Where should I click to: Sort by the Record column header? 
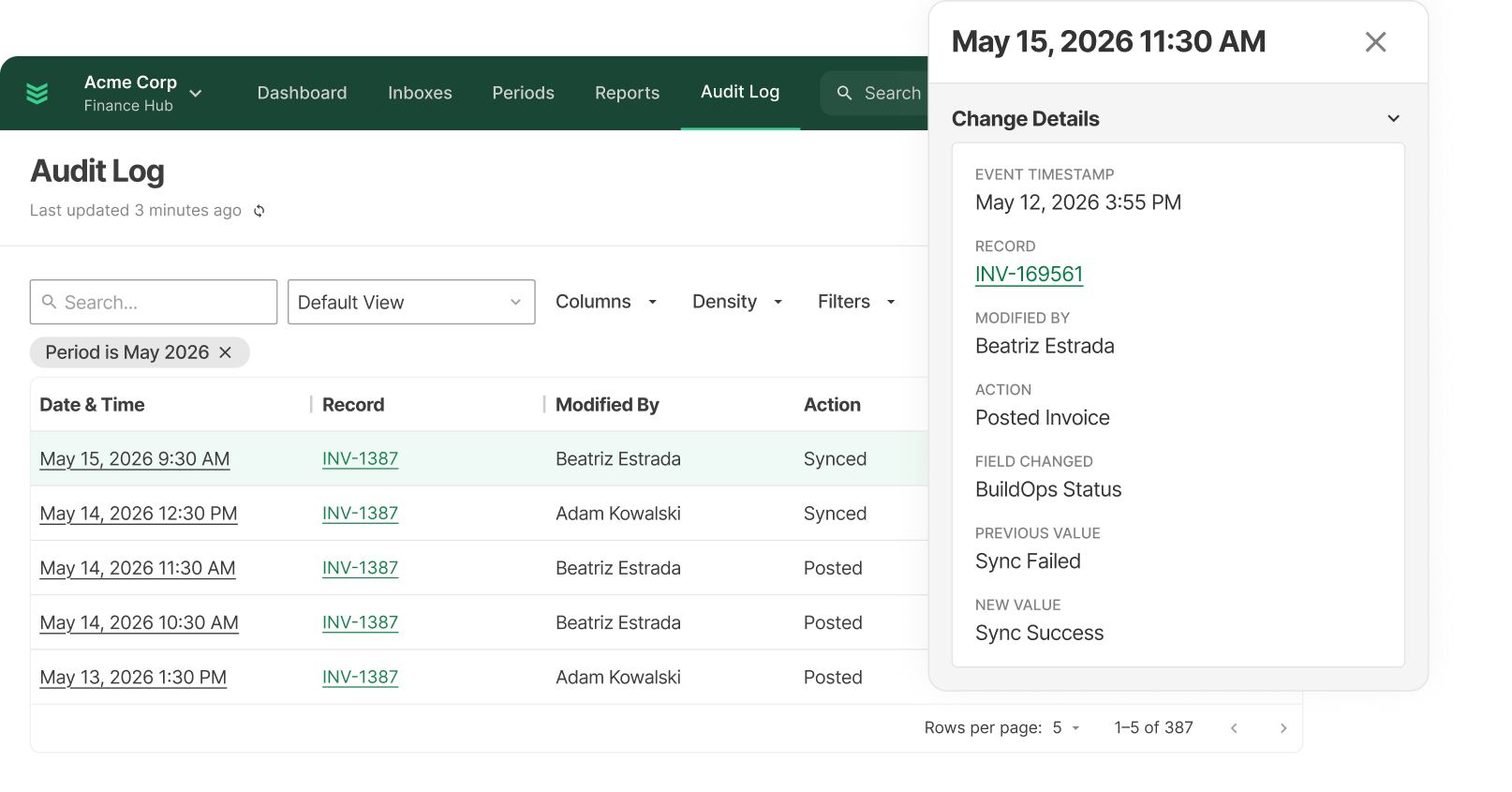tap(353, 405)
